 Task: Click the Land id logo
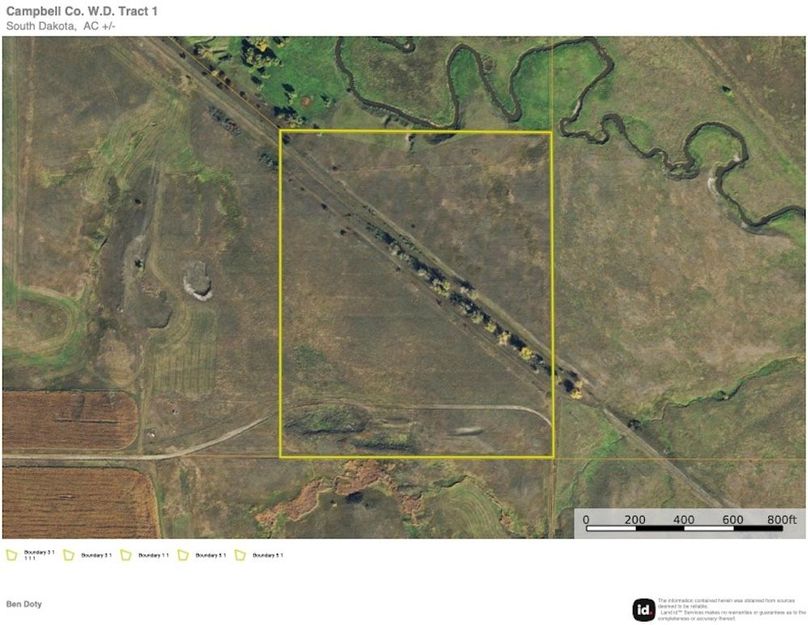click(644, 609)
